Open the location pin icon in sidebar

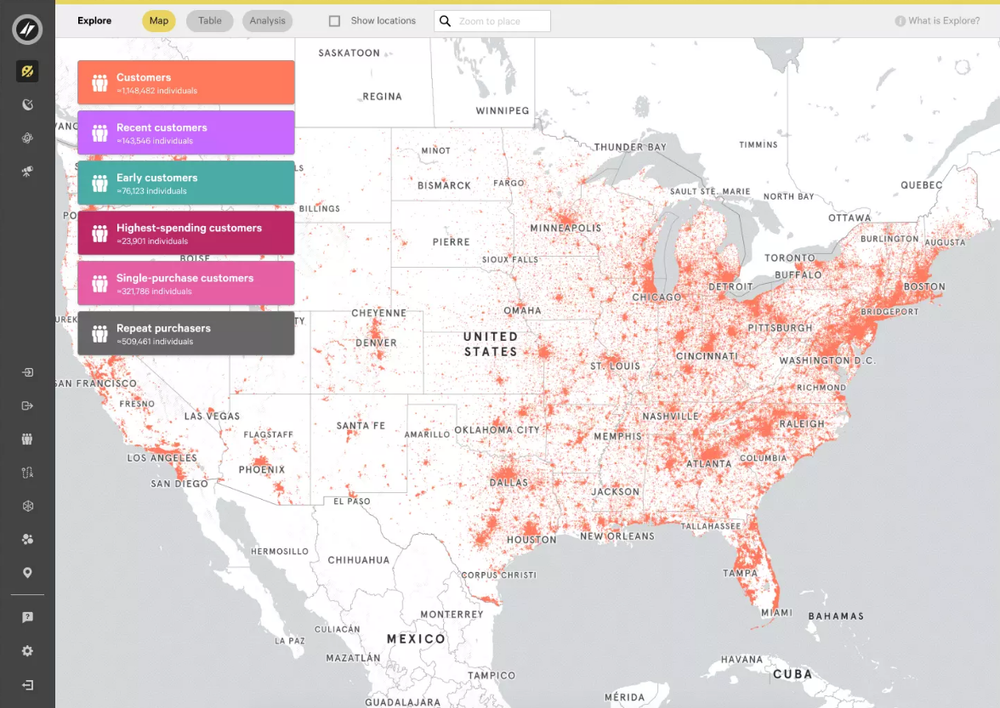pyautogui.click(x=27, y=573)
